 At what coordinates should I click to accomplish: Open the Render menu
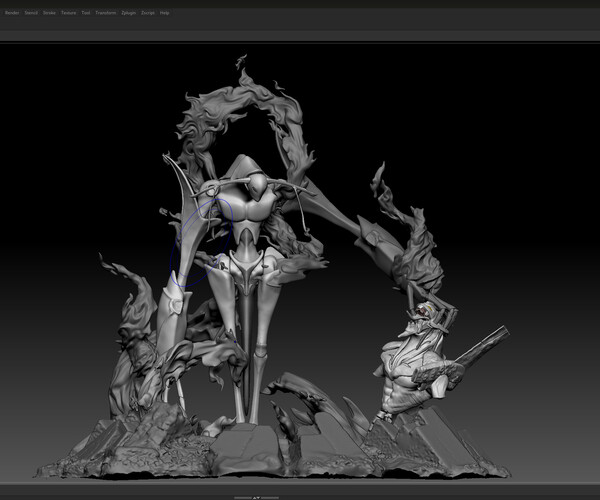click(x=12, y=13)
